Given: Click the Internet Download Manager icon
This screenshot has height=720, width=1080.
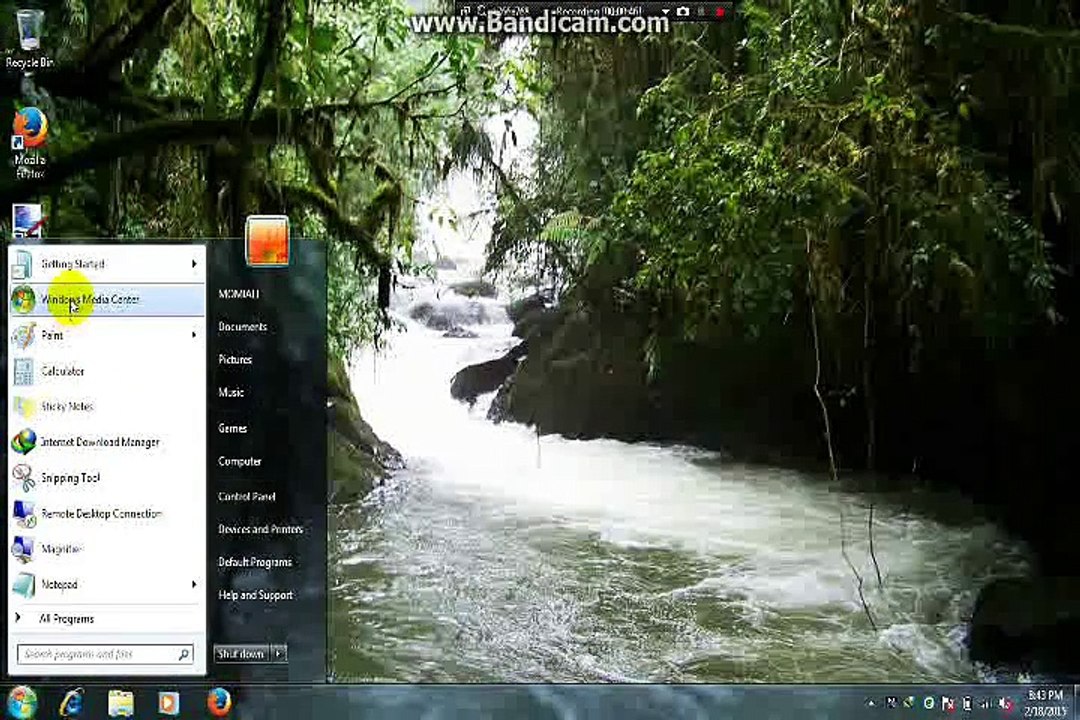Looking at the screenshot, I should pyautogui.click(x=23, y=442).
